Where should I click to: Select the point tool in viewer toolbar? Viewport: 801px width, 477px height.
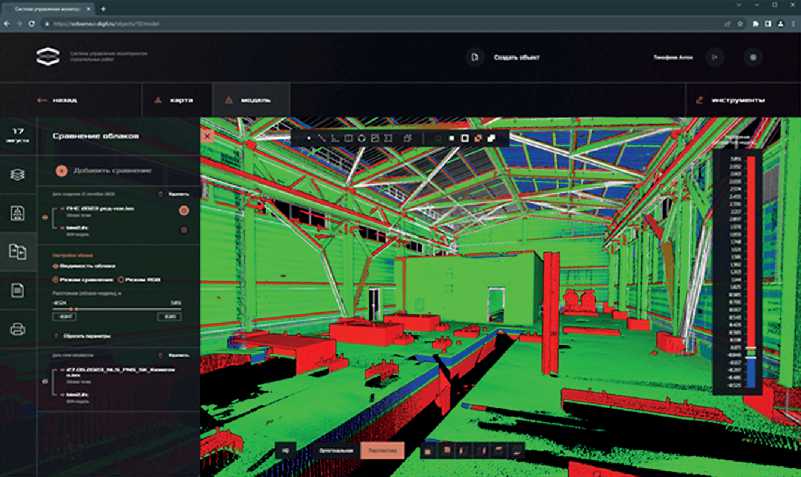[309, 138]
